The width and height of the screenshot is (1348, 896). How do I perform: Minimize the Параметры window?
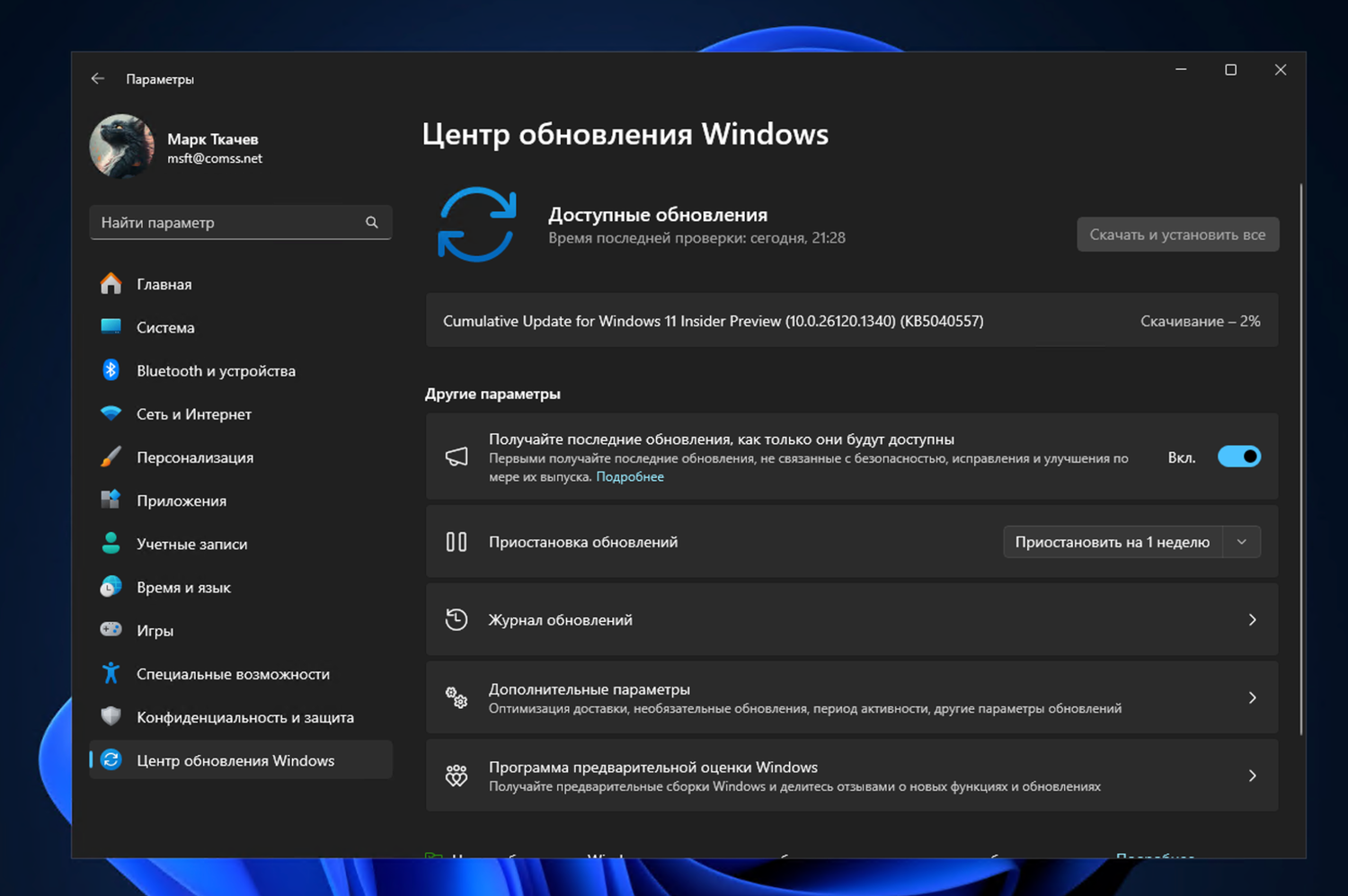(1181, 70)
